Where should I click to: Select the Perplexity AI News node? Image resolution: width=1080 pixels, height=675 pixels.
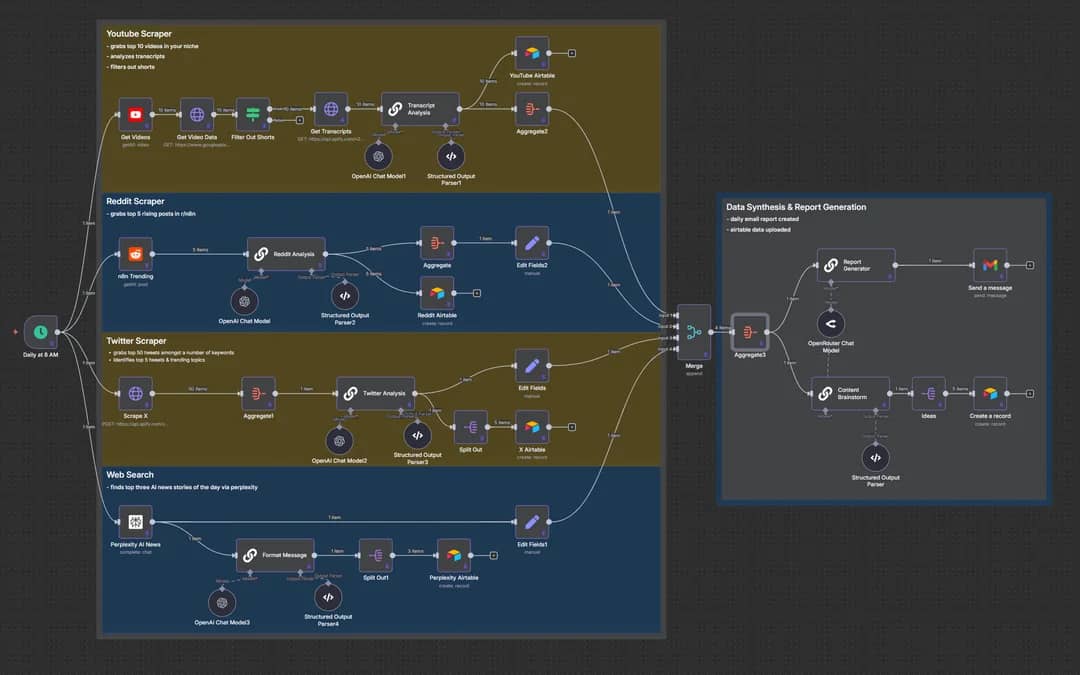(x=135, y=521)
